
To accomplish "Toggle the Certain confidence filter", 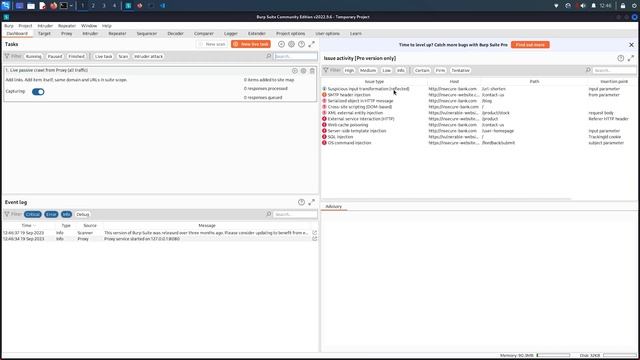I will tap(422, 71).
